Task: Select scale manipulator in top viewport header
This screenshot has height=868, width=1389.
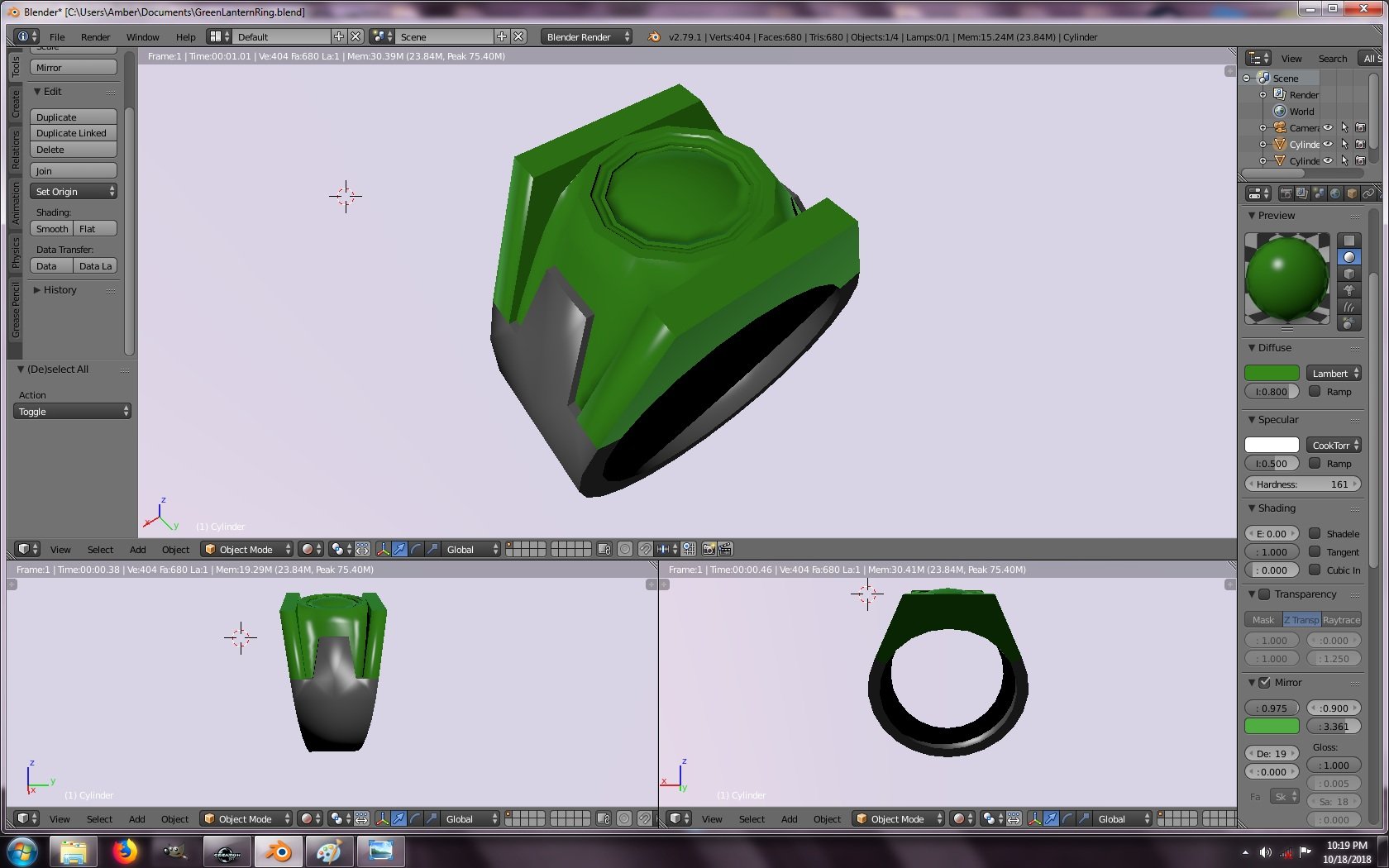Action: (432, 549)
